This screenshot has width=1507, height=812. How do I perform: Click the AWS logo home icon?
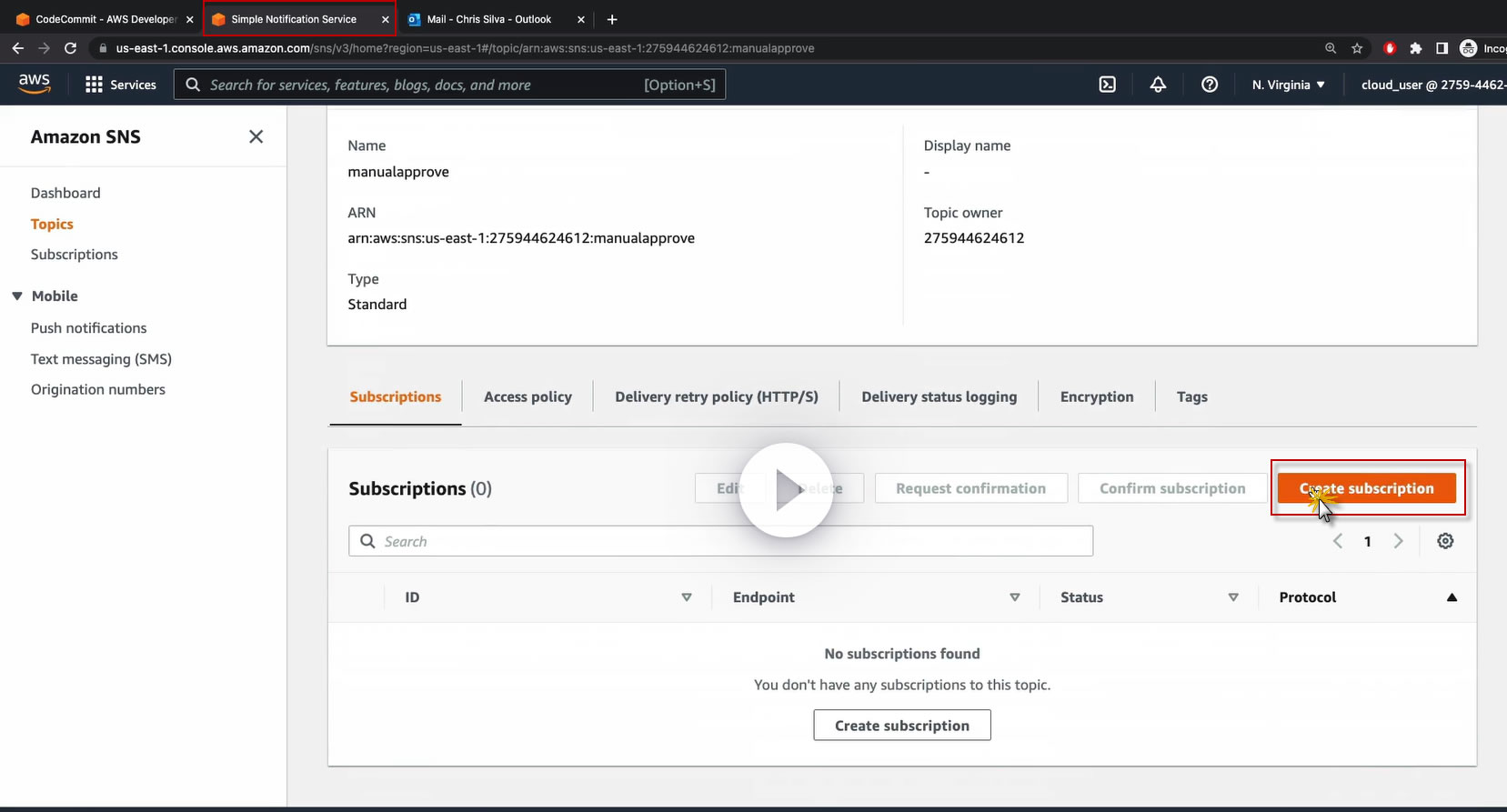coord(35,84)
